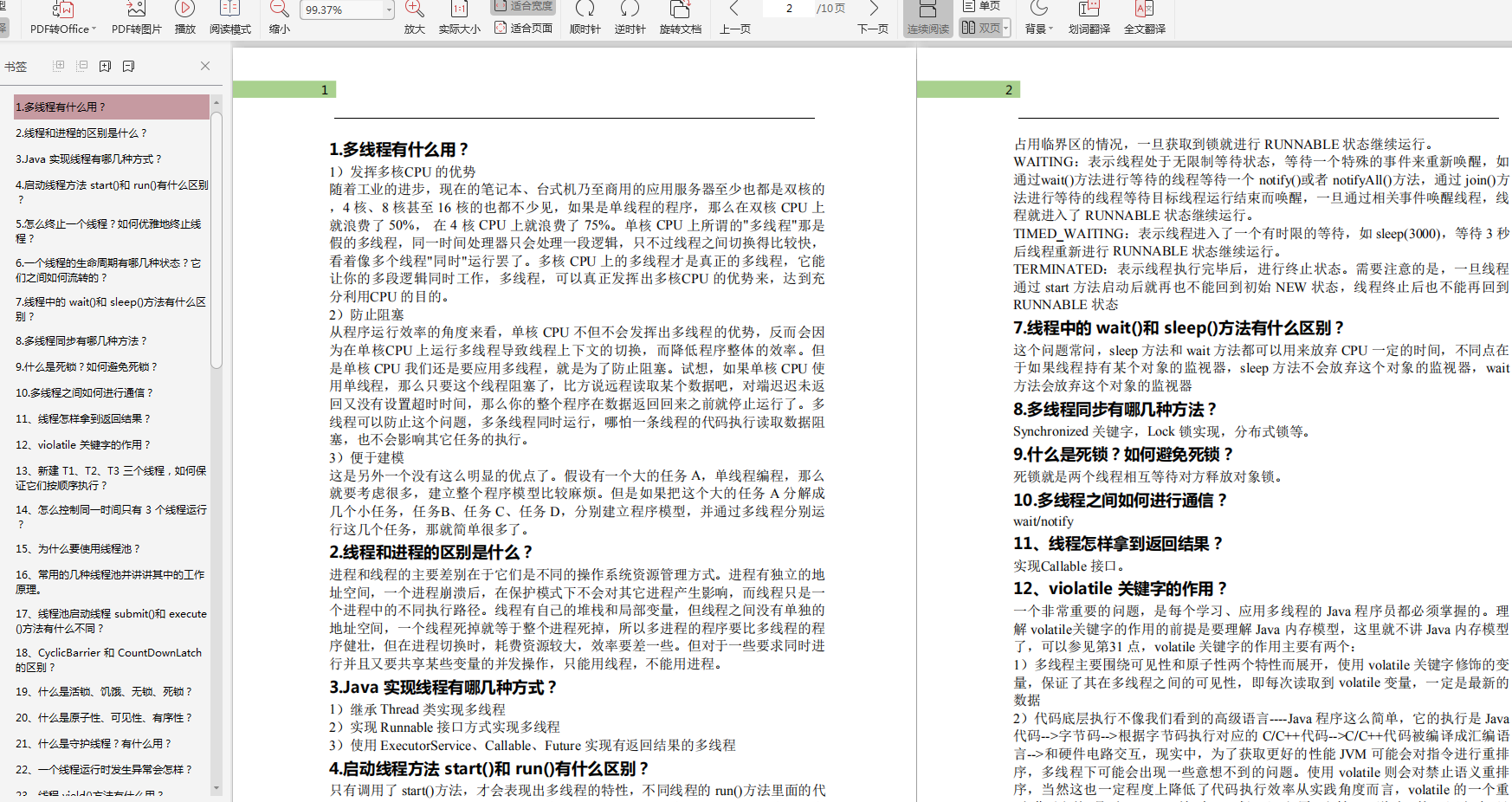Screen dimensions: 1512x802
Task: Select bookmark 13、新建 T1、T2、T3 三个线程
Action: click(112, 477)
